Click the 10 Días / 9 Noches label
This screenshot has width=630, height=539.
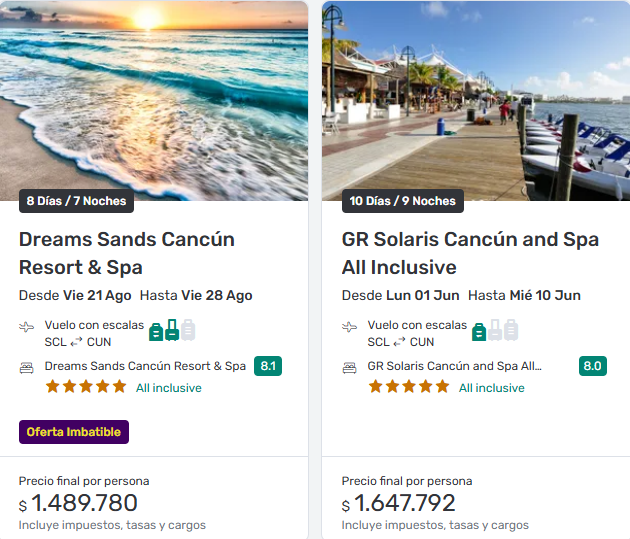[403, 201]
